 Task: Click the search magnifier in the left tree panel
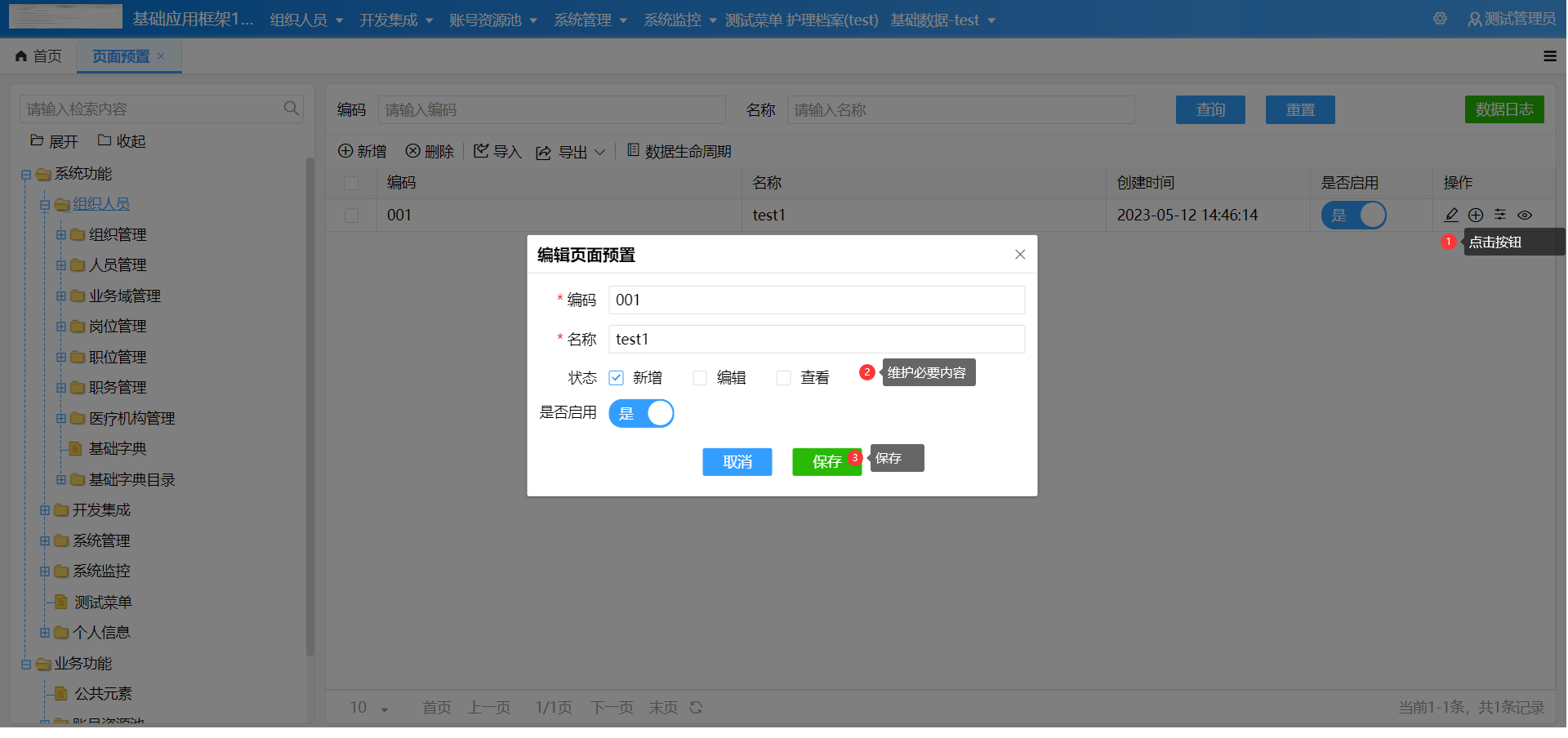[291, 108]
